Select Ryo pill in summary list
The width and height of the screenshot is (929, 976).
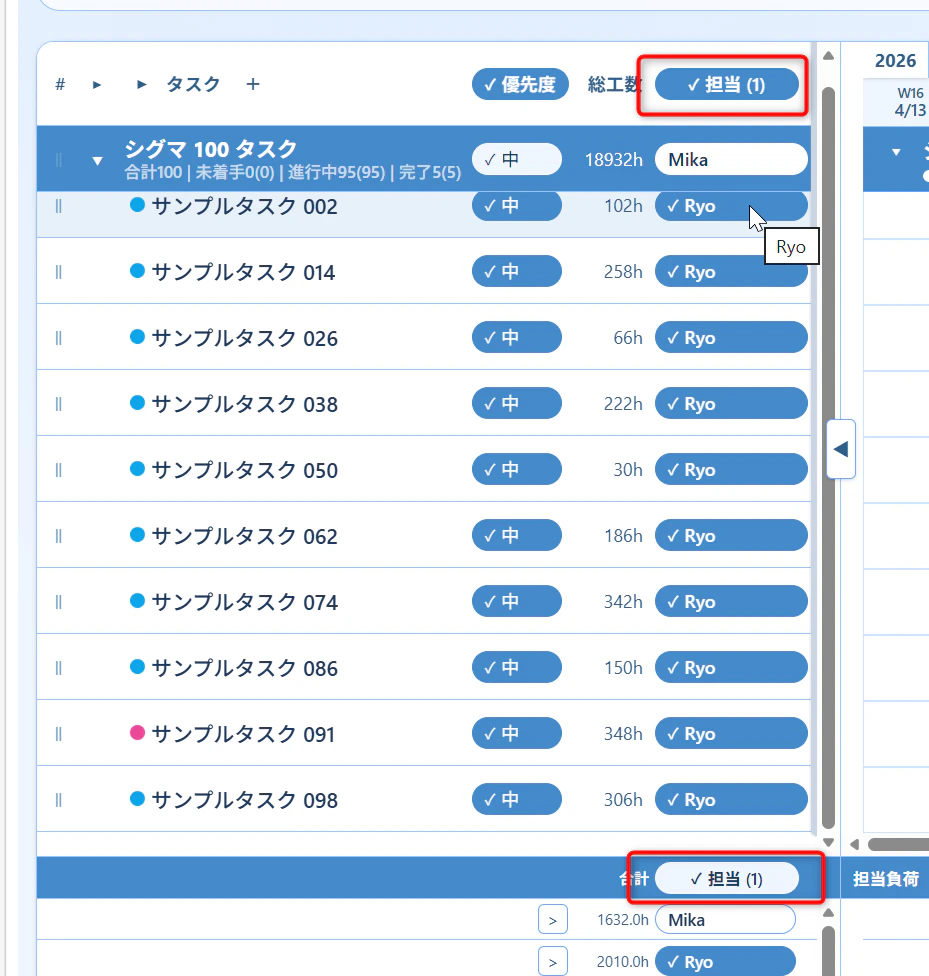coord(725,961)
